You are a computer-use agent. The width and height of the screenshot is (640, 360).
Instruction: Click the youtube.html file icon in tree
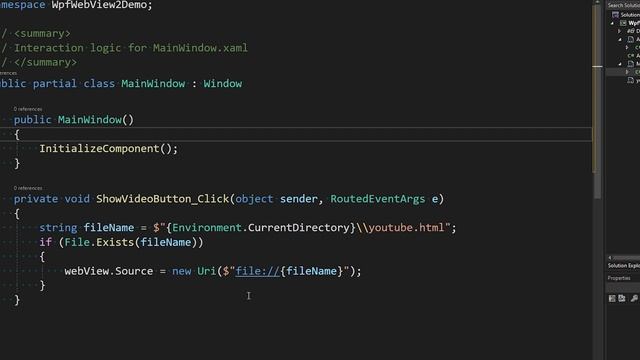(631, 80)
